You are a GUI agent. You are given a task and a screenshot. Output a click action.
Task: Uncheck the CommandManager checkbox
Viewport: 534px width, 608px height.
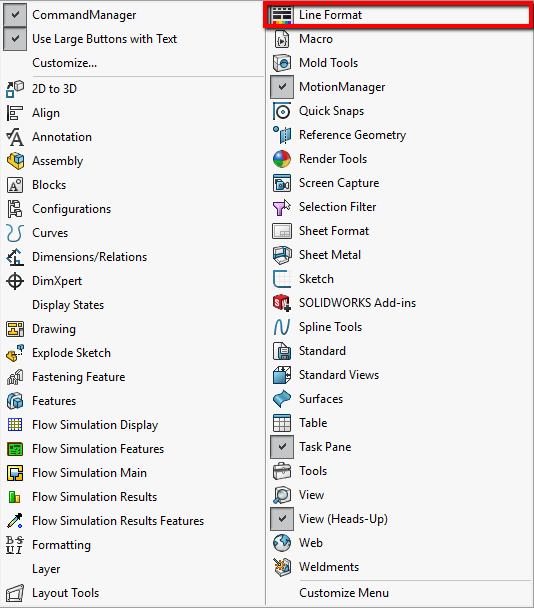[x=15, y=15]
